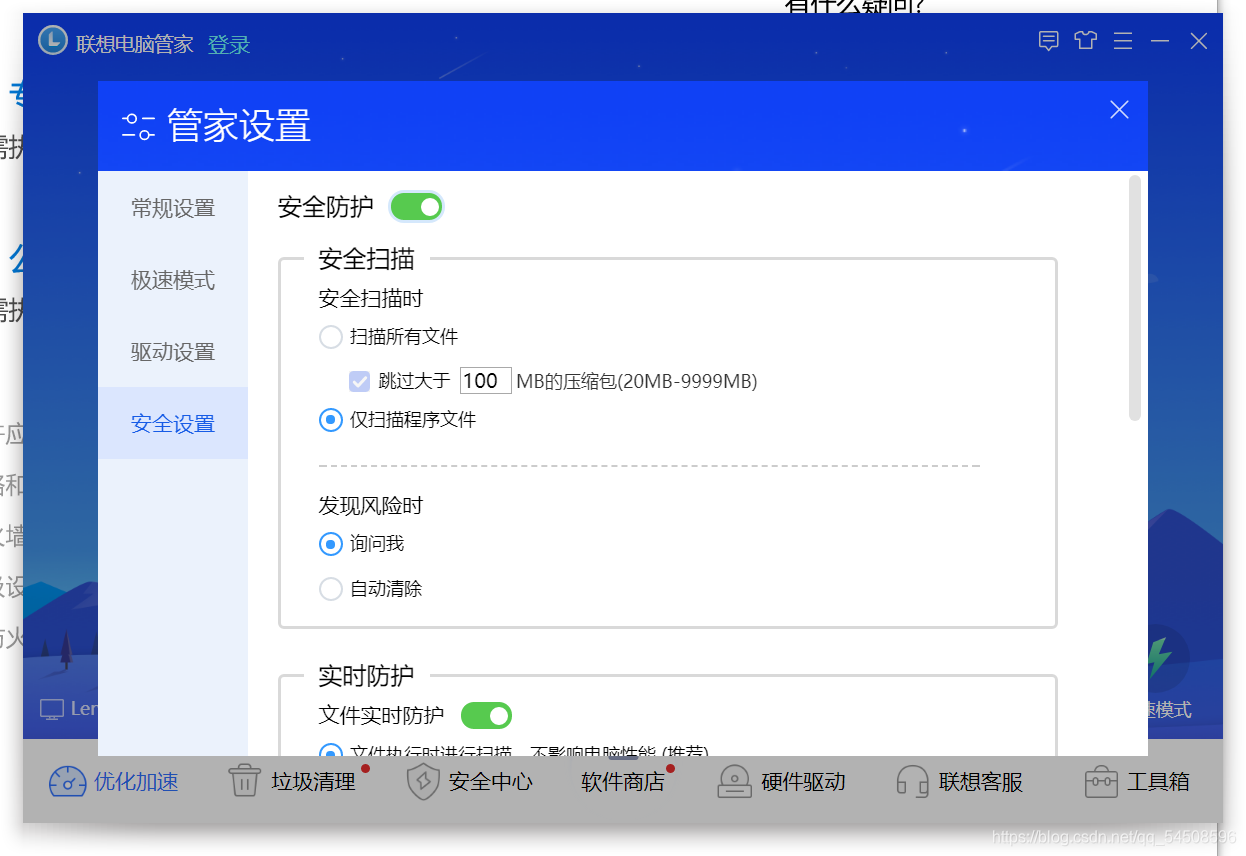
Task: Click the 安全扫描时 label text
Action: click(370, 299)
